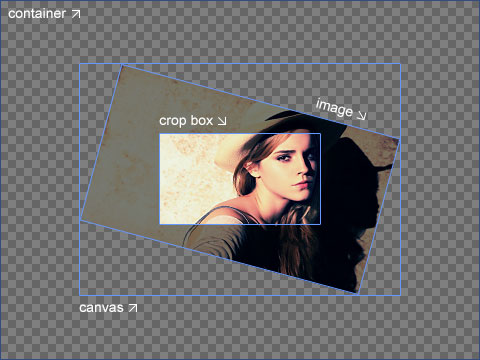Select the 'canvas' text label

[x=101, y=308]
